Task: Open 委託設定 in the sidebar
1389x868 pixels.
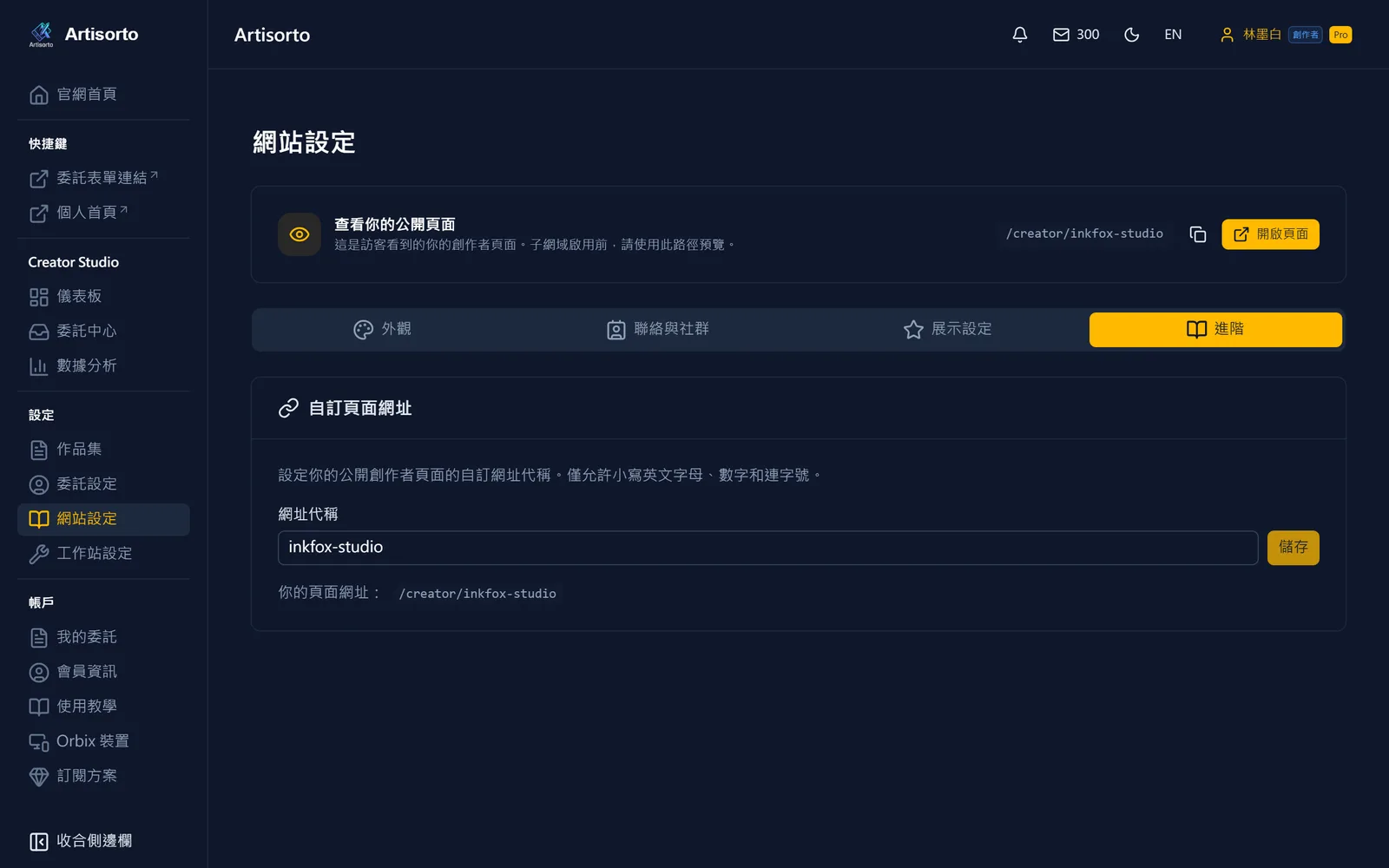Action: pyautogui.click(x=103, y=484)
